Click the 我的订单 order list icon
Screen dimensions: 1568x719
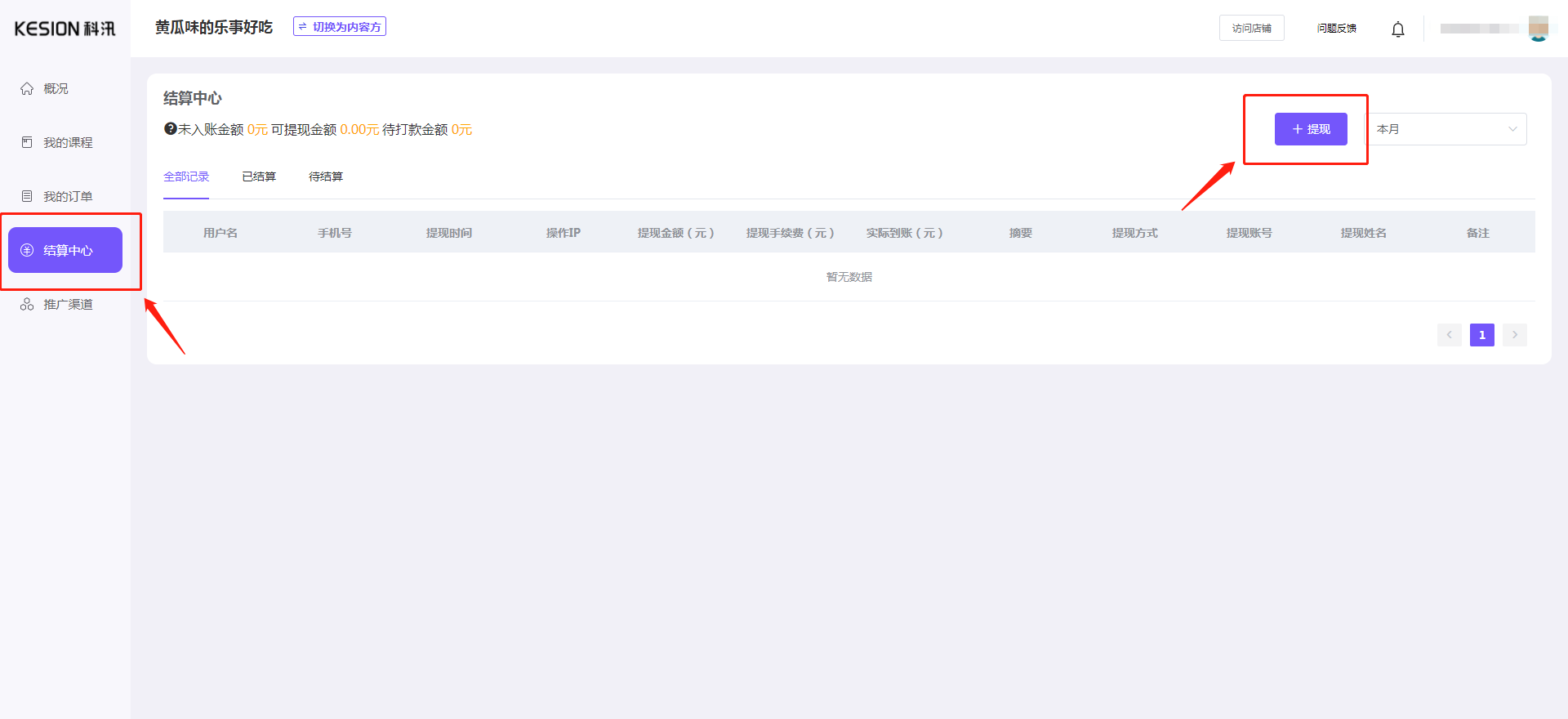coord(27,196)
